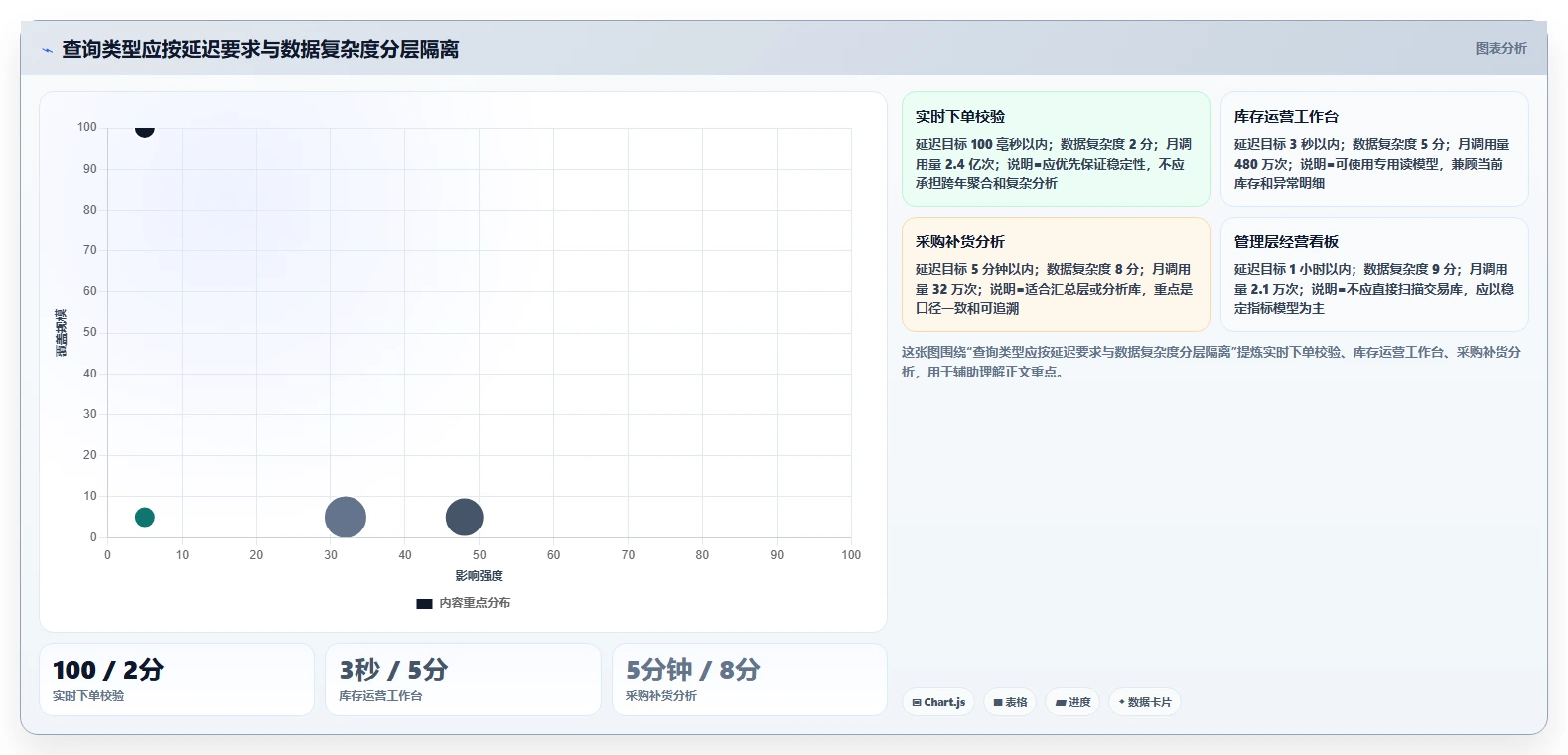The width and height of the screenshot is (1568, 755).
Task: Click the 内容重点分布 legend label
Action: pyautogui.click(x=475, y=603)
